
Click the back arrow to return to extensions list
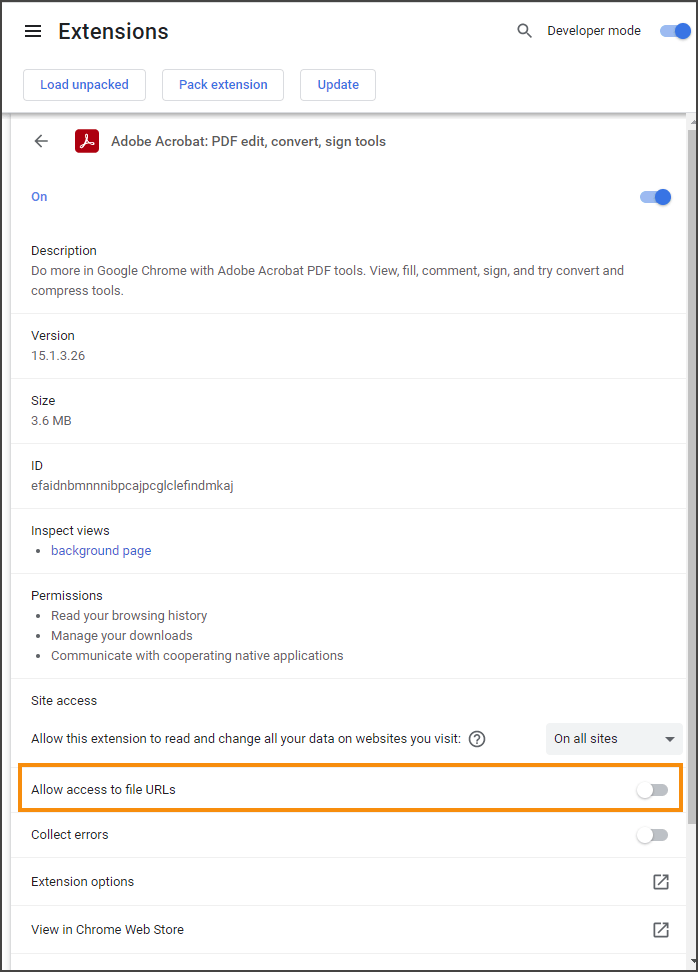pyautogui.click(x=40, y=141)
